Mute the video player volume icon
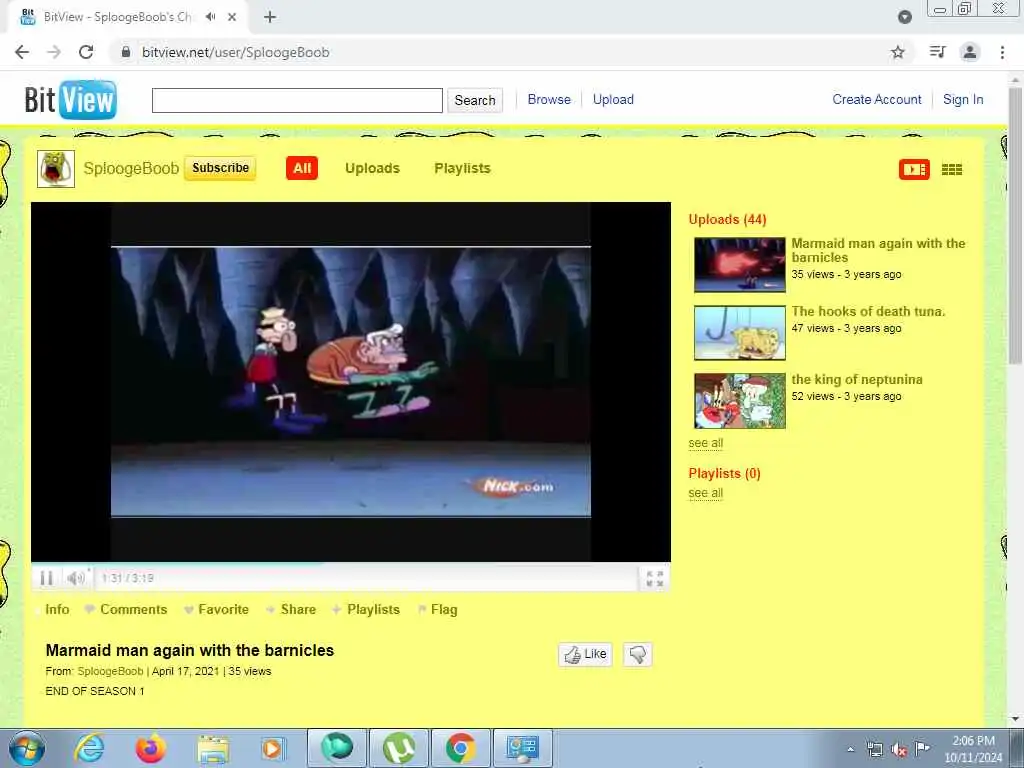The height and width of the screenshot is (768, 1024). pos(76,578)
